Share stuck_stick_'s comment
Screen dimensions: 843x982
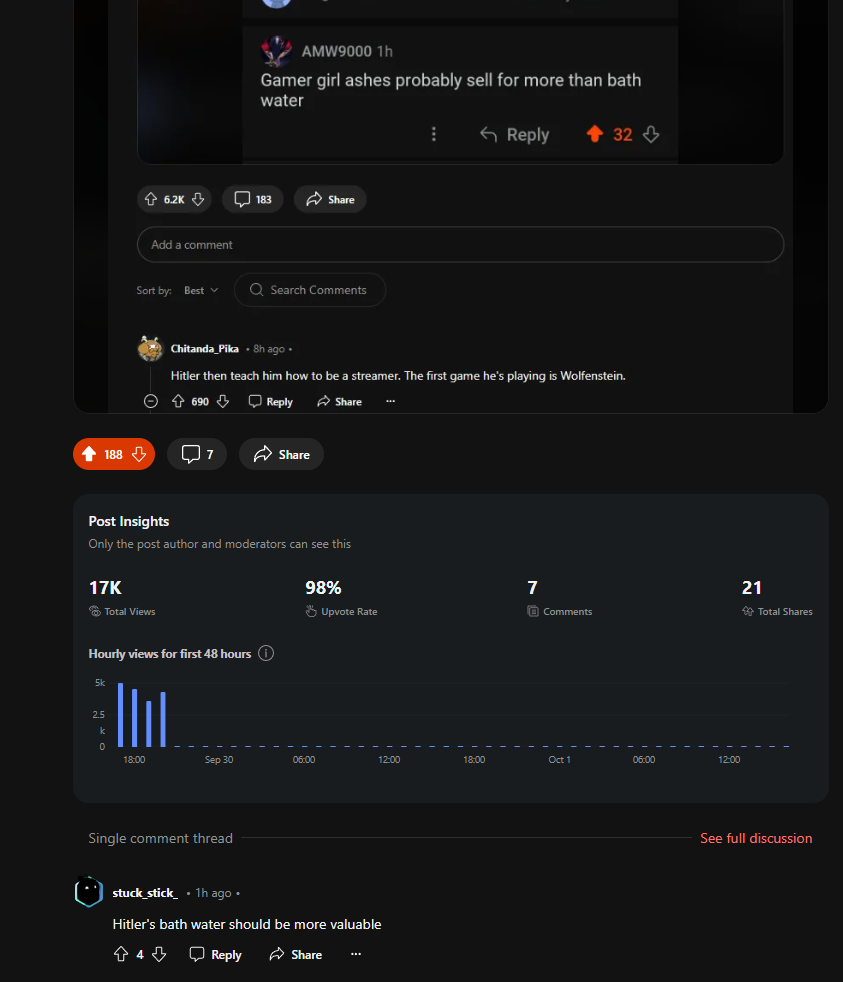pos(296,954)
